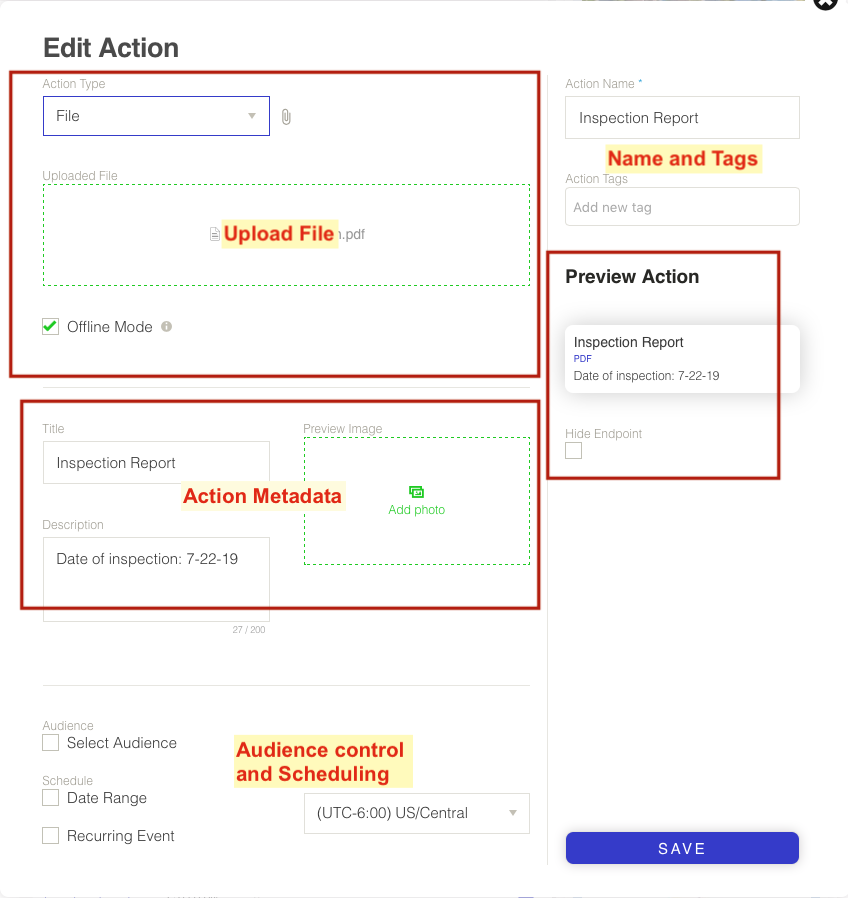Viewport: 848px width, 898px height.
Task: Click the paperclip attachment icon
Action: coord(286,117)
